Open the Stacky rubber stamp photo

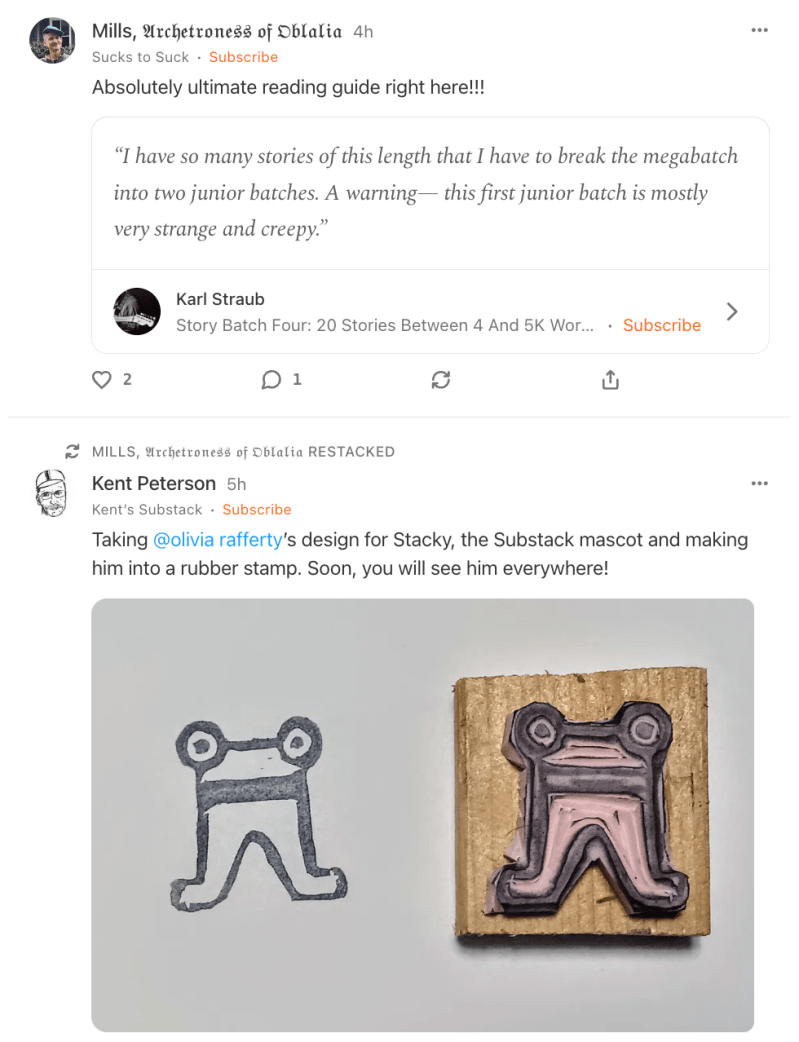tap(422, 814)
